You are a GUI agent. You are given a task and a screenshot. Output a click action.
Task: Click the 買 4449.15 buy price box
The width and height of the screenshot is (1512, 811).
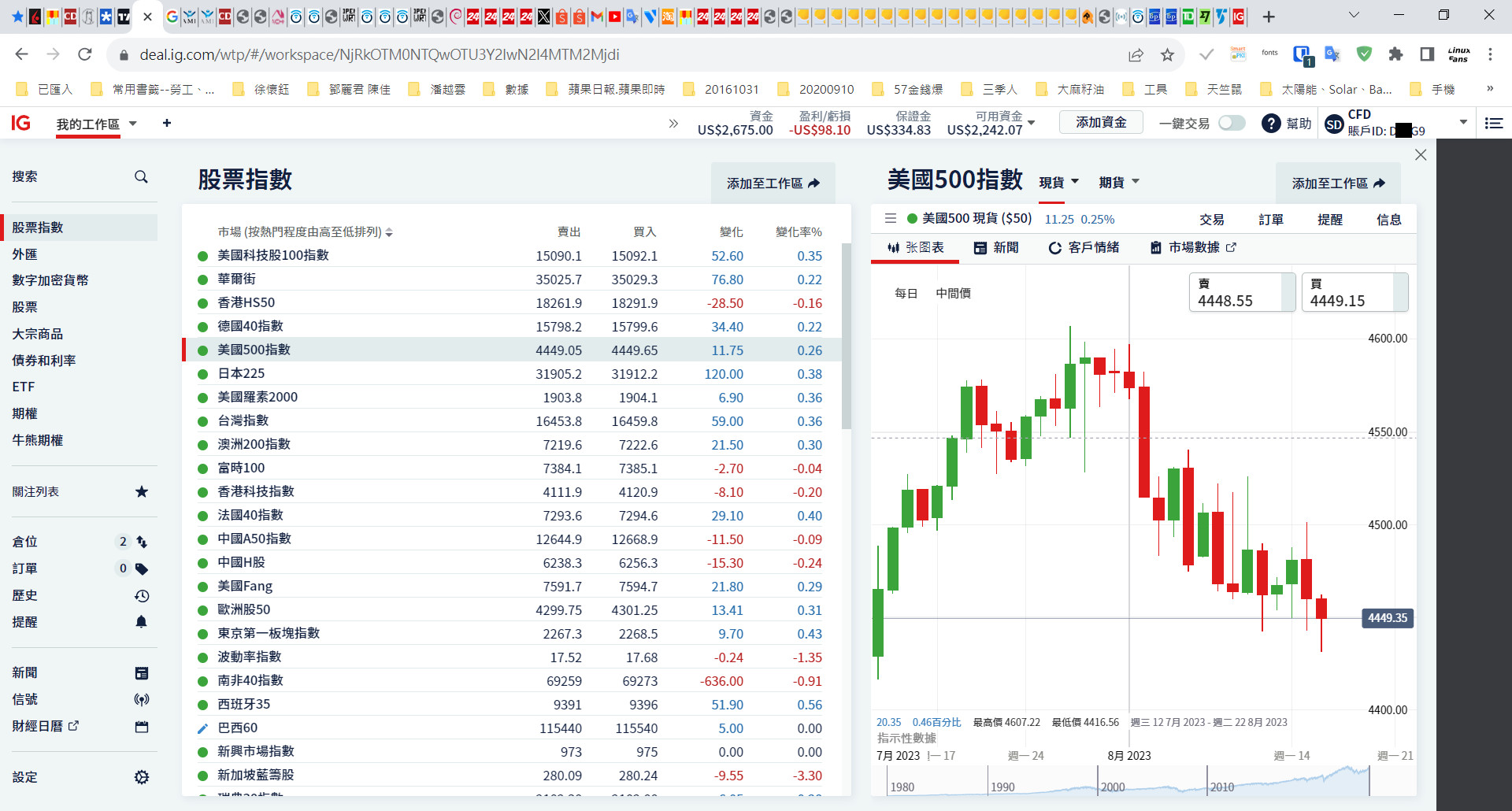(1354, 292)
